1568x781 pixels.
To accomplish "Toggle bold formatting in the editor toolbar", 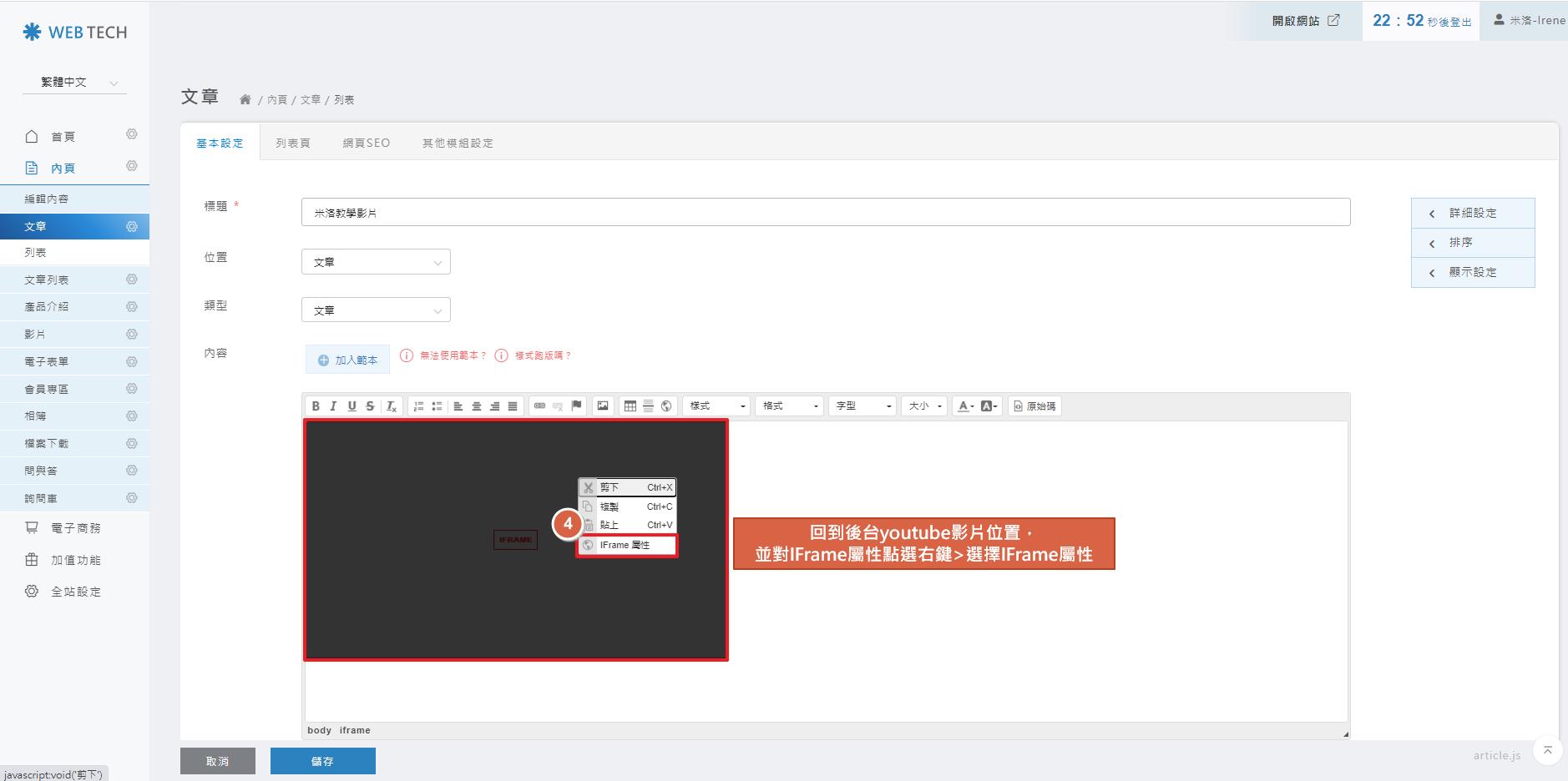I will [316, 406].
